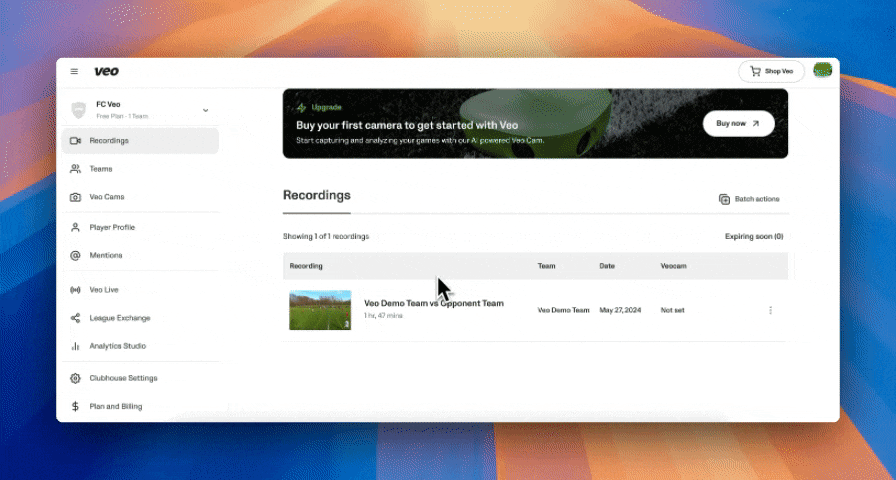This screenshot has width=896, height=480.
Task: Click the Clubhouse Settings gear icon
Action: [75, 378]
